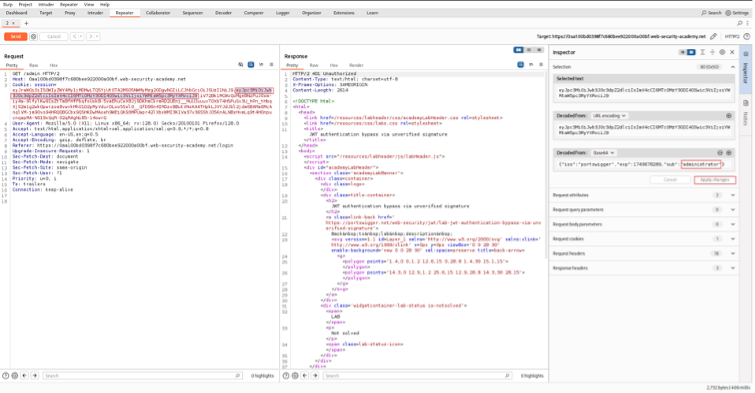Viewport: 755px width, 393px height.
Task: Open Request search help icon at bottom
Action: [6, 376]
